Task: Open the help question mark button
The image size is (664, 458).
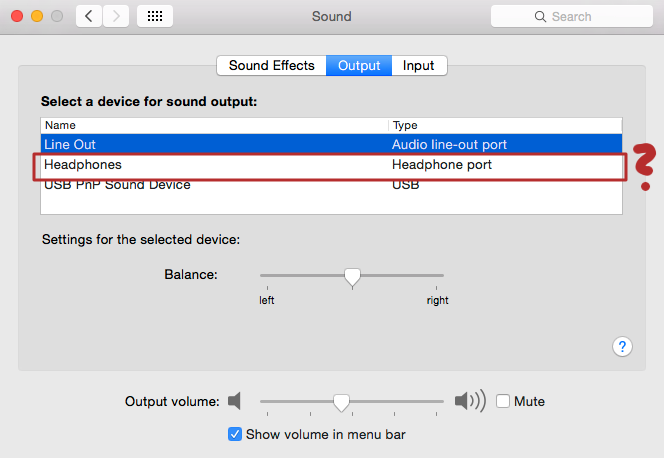Action: pyautogui.click(x=622, y=346)
